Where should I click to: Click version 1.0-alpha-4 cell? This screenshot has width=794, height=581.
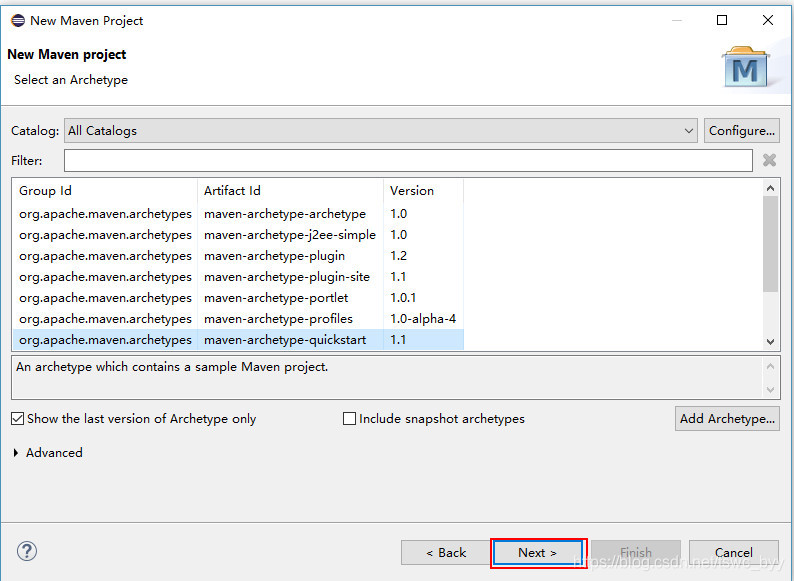pos(423,319)
